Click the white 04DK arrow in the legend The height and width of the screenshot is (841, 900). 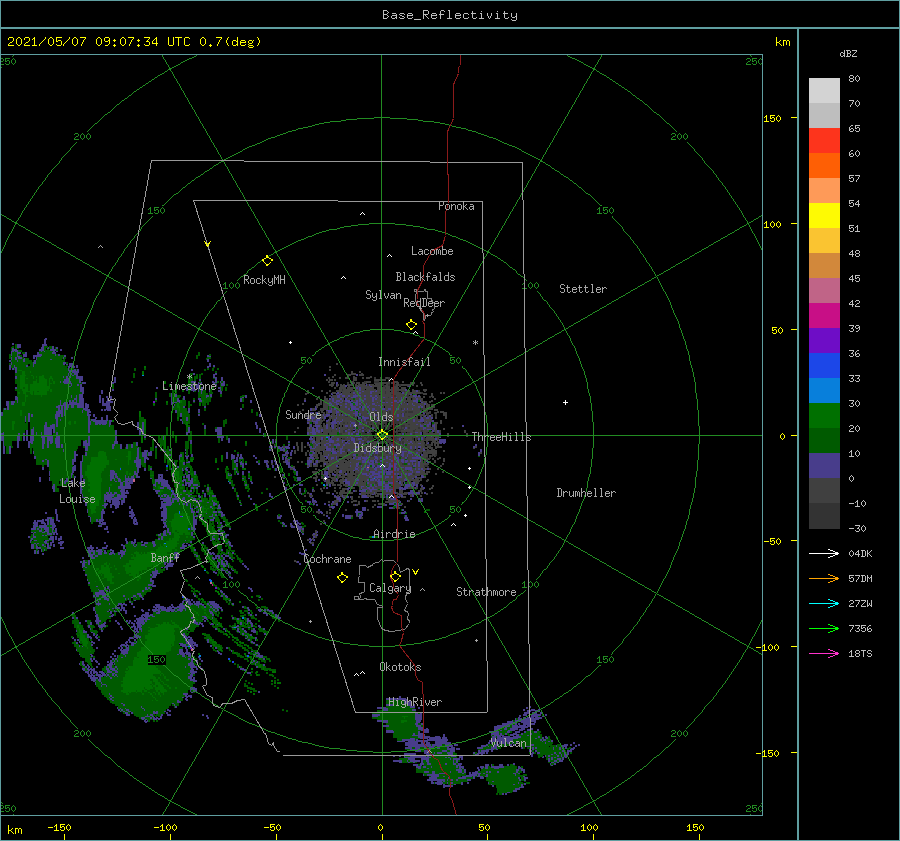(824, 553)
